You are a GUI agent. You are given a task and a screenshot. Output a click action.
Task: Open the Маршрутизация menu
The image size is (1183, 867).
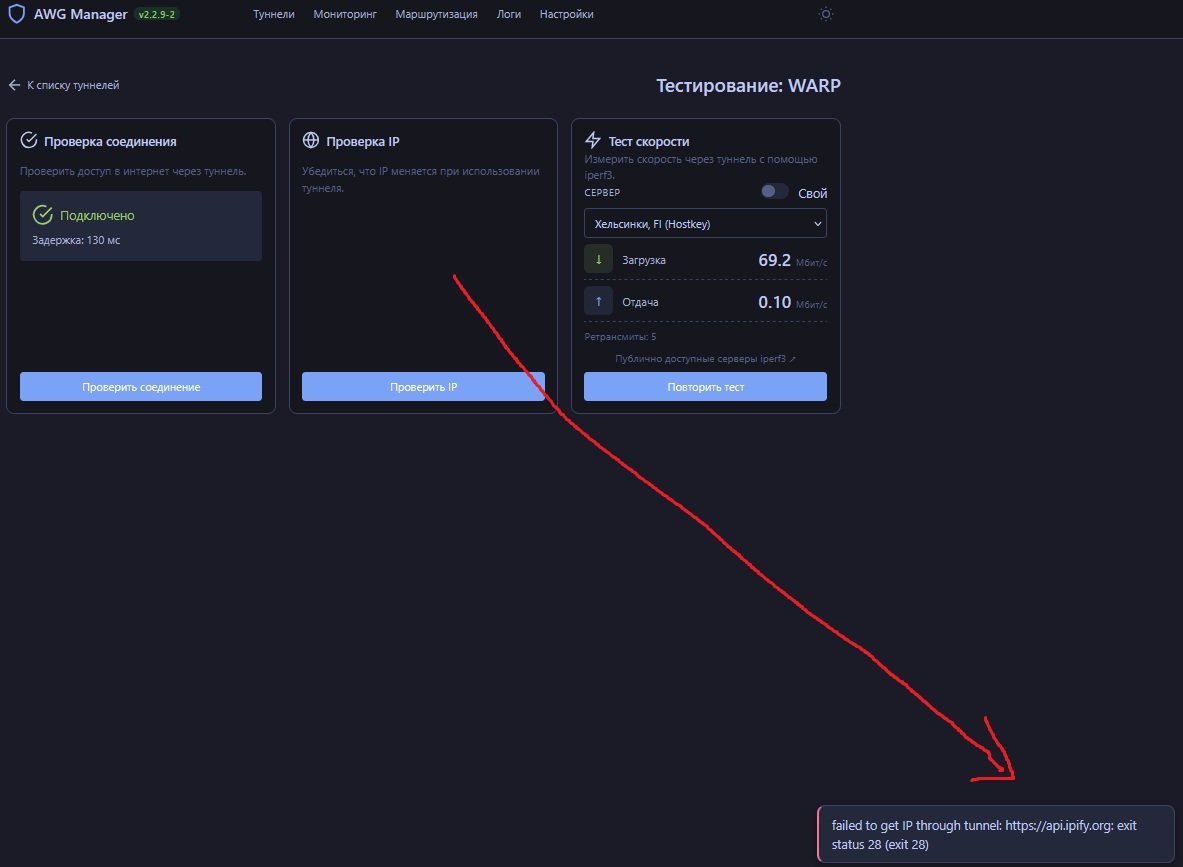(436, 15)
